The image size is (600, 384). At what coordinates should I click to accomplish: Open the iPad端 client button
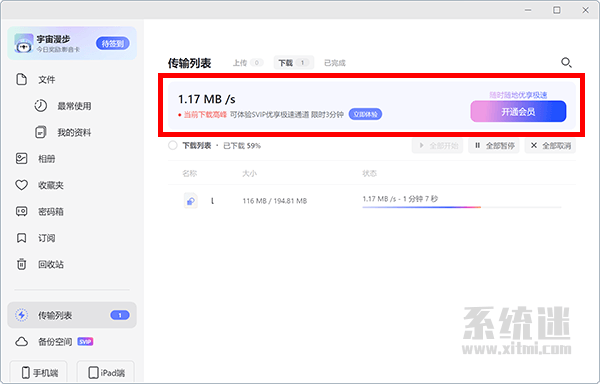point(106,372)
